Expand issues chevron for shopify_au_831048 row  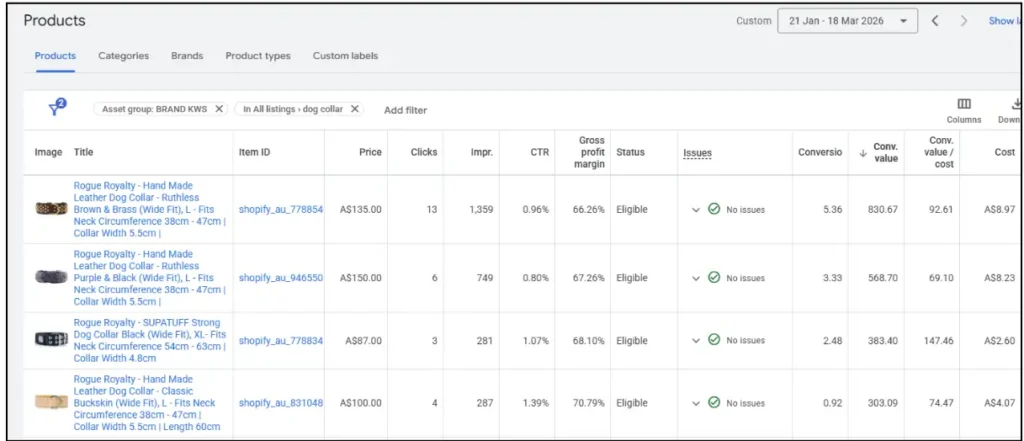[x=696, y=403]
